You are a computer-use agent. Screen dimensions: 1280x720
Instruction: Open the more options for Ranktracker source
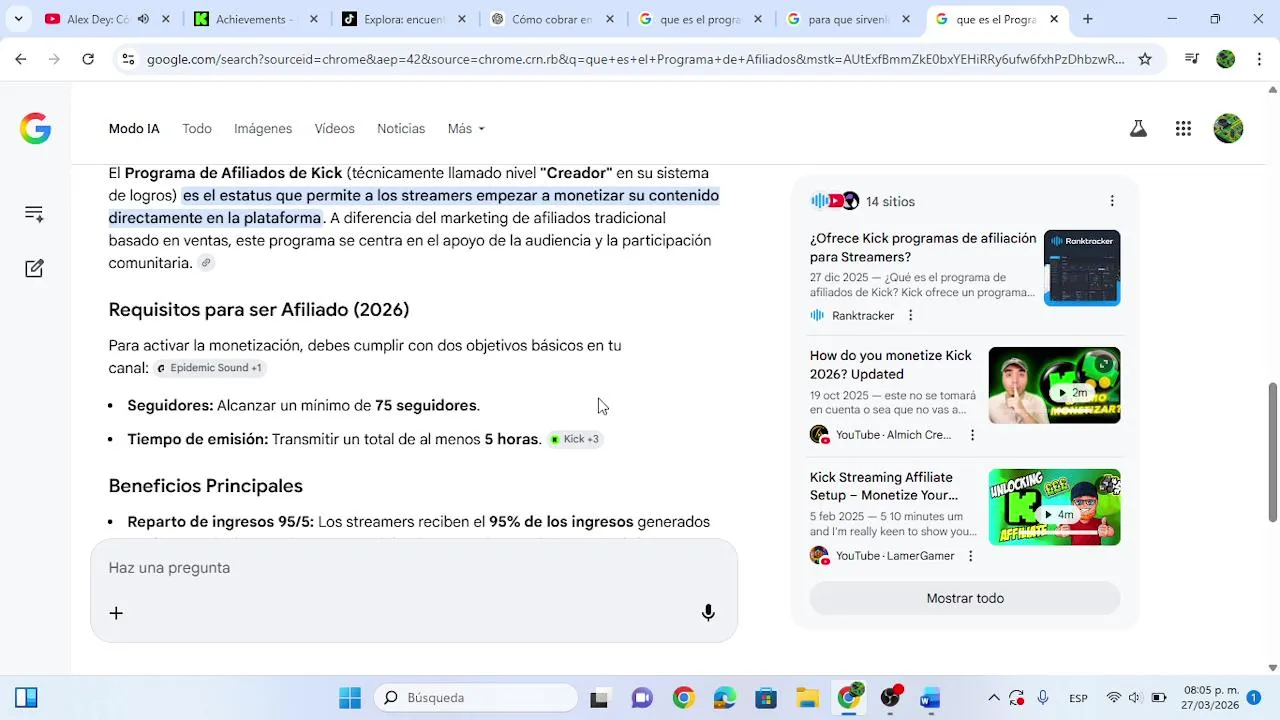point(910,315)
